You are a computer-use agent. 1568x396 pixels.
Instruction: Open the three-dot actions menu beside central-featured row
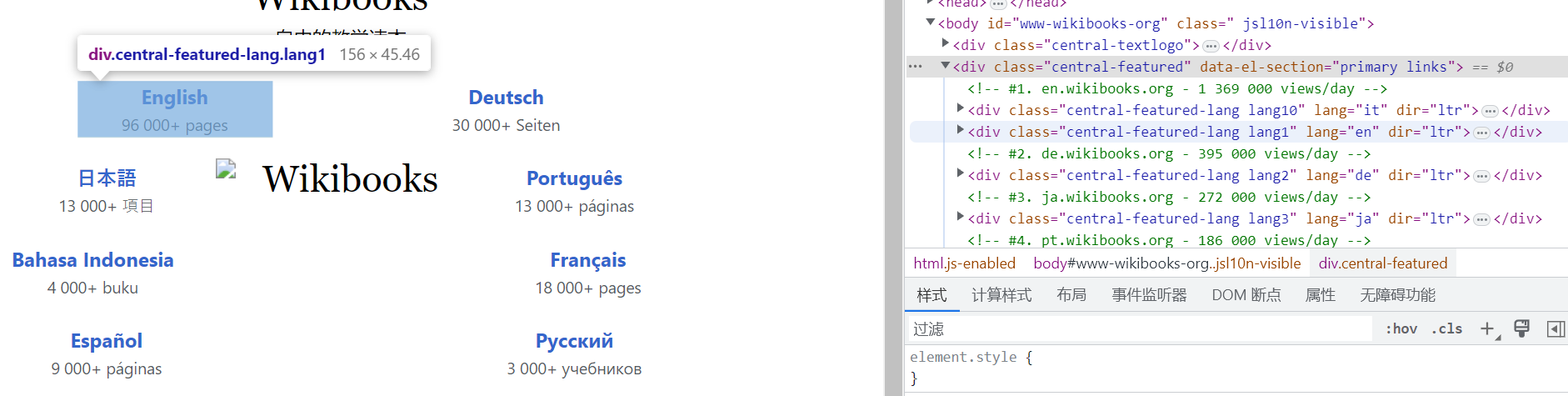point(916,67)
